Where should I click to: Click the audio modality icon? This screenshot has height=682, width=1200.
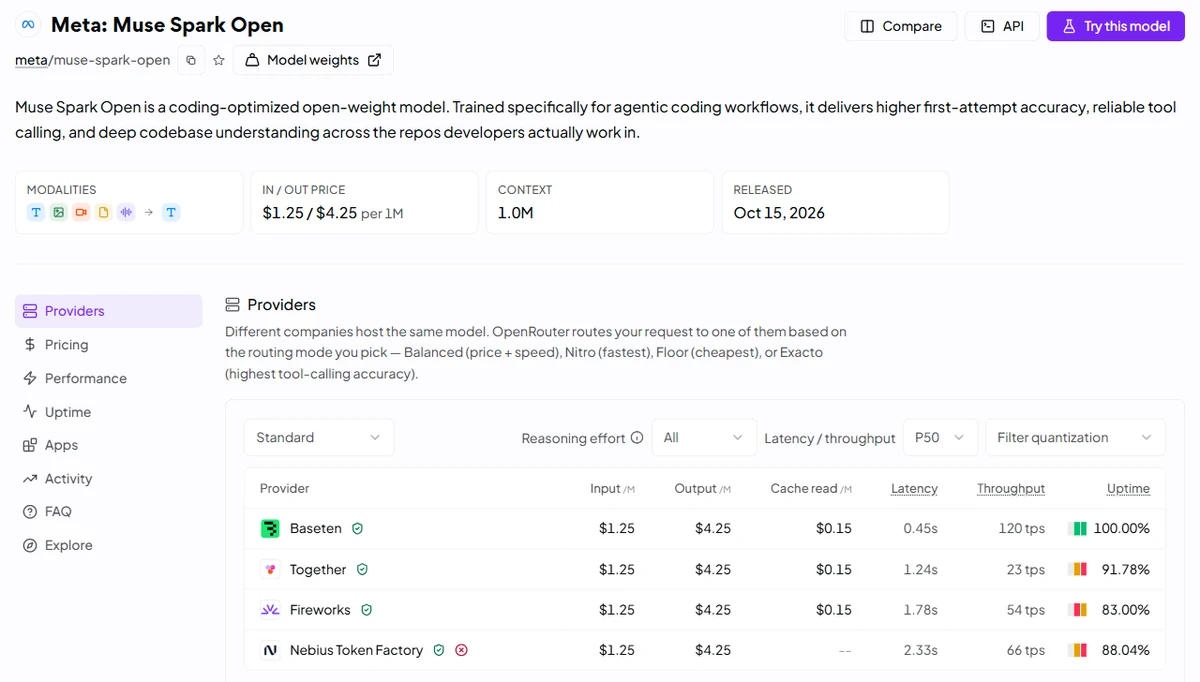126,212
